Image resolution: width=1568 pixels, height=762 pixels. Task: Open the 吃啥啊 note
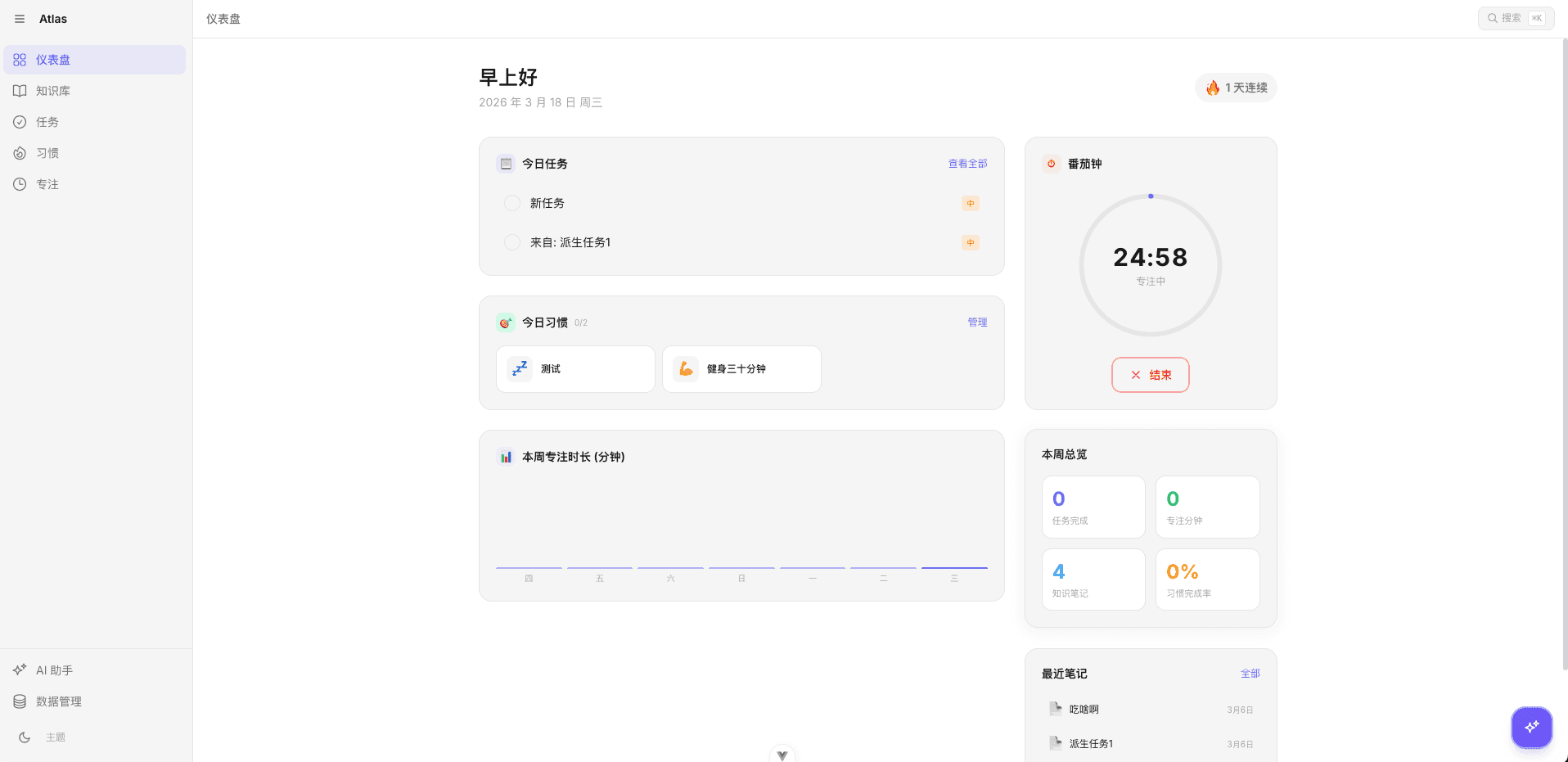tap(1151, 710)
